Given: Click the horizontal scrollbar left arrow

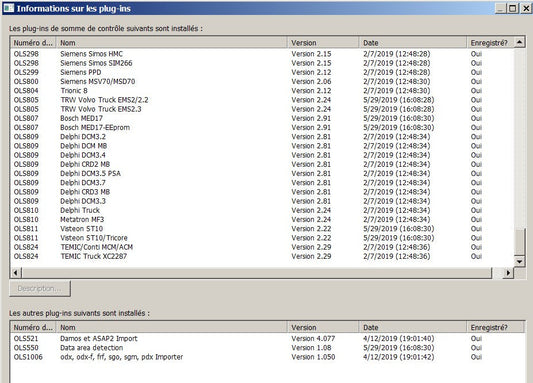Looking at the screenshot, I should [16, 273].
